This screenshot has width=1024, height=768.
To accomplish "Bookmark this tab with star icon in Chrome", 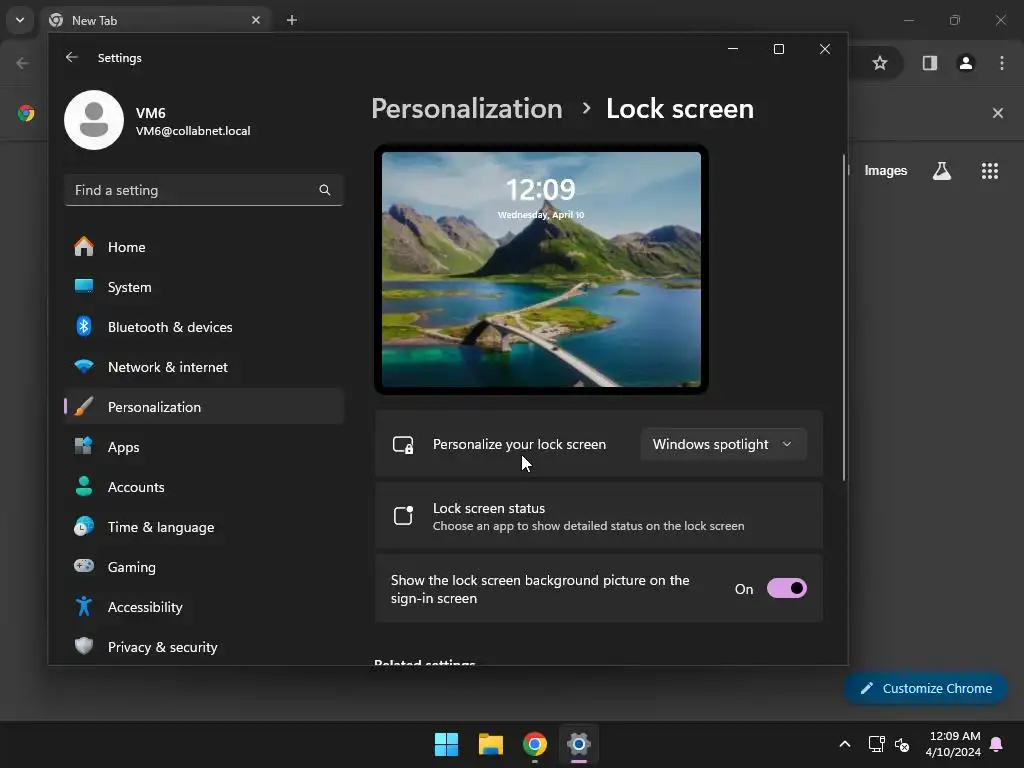I will click(880, 63).
